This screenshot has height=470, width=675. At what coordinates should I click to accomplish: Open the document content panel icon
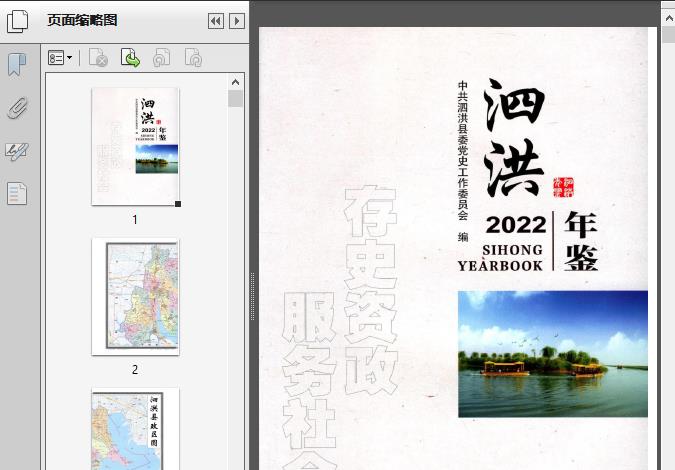[x=17, y=193]
